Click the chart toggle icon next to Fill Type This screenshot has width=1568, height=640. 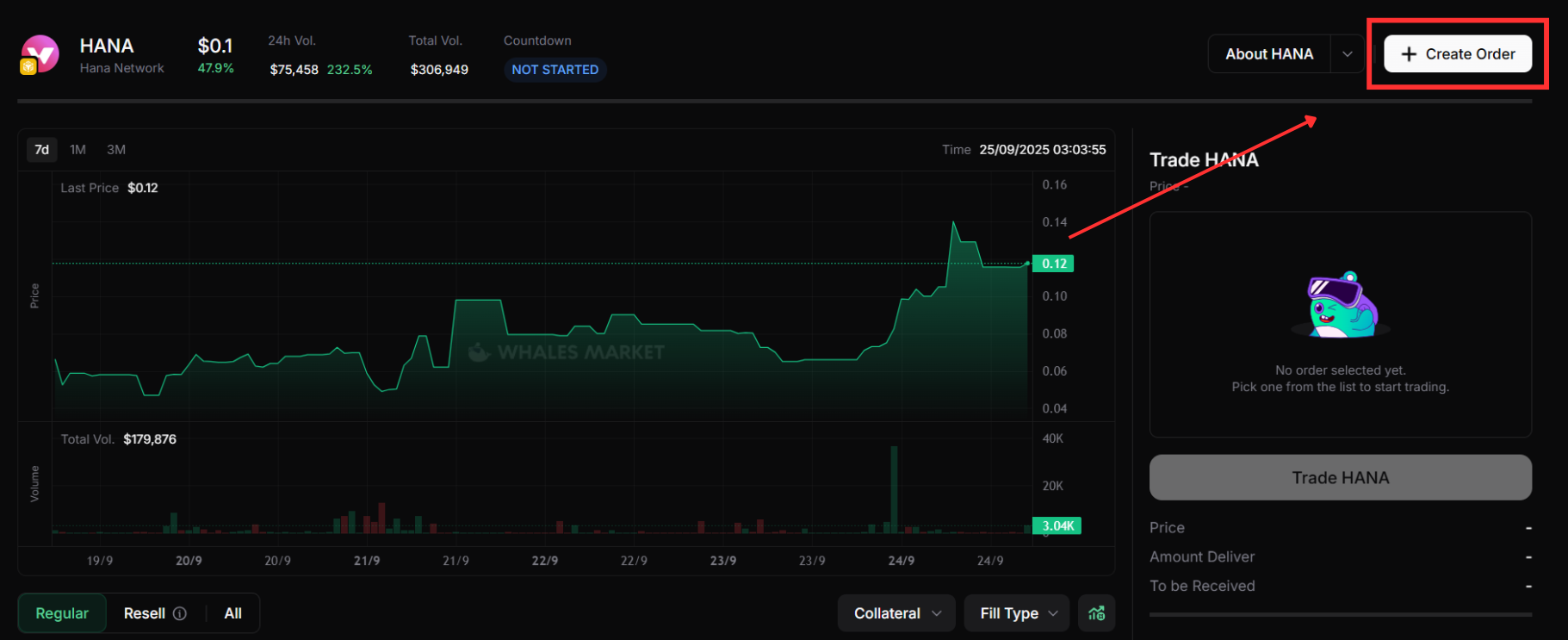pyautogui.click(x=1097, y=613)
